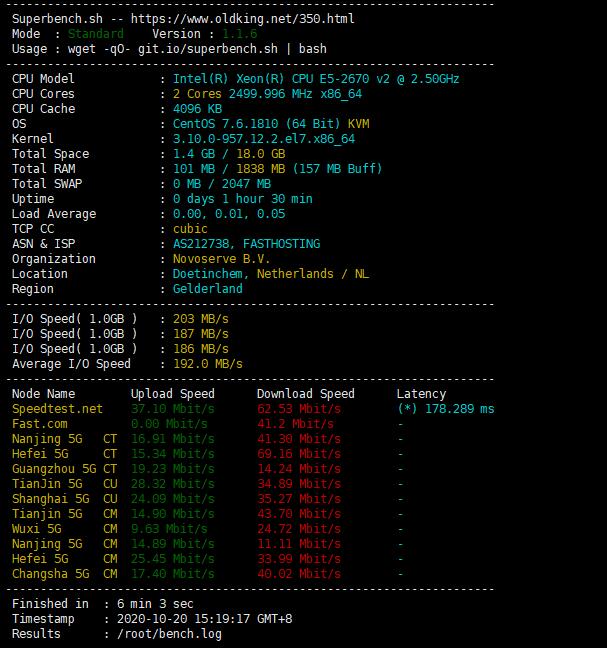Click the Average I/O Speed value
This screenshot has width=607, height=648.
[208, 364]
